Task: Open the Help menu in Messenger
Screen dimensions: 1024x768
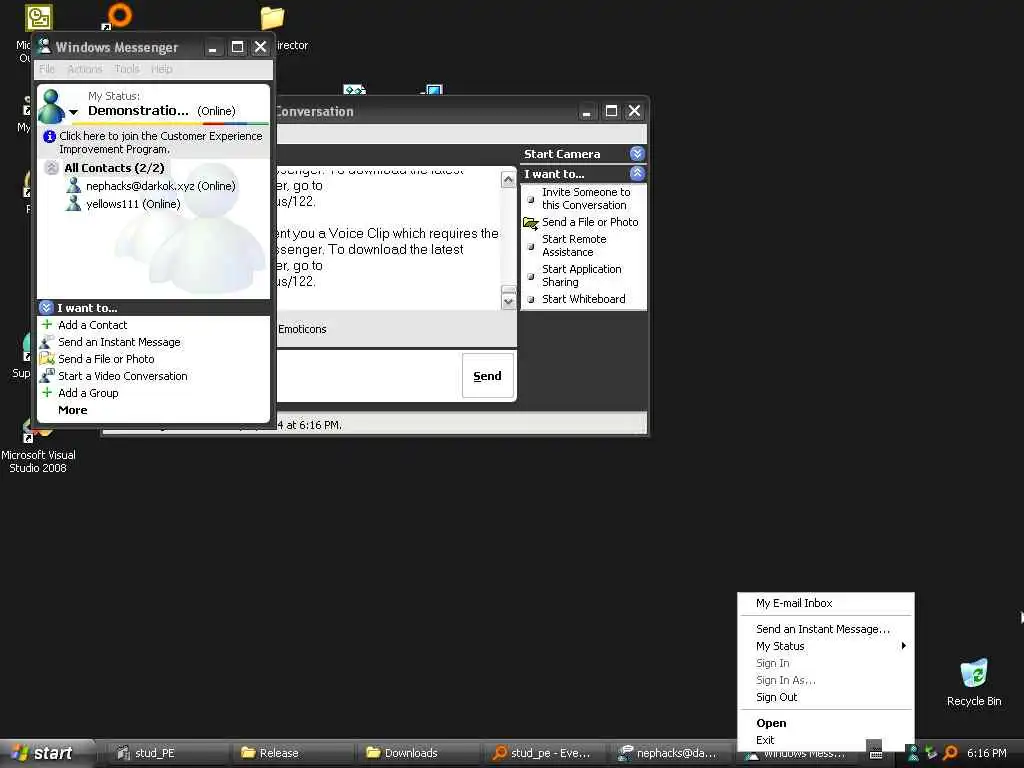Action: (161, 69)
